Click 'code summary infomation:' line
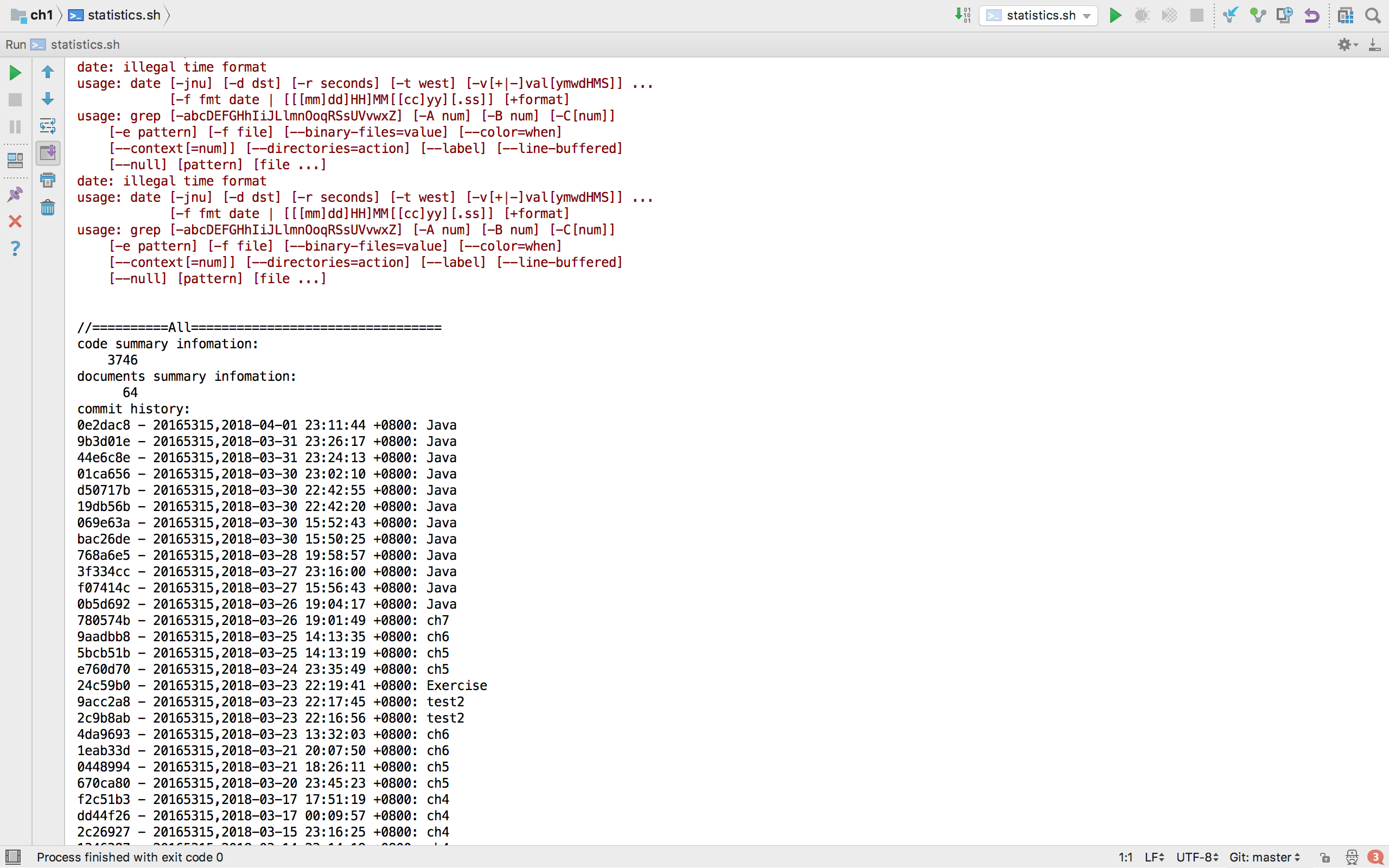This screenshot has width=1389, height=868. coord(168,344)
